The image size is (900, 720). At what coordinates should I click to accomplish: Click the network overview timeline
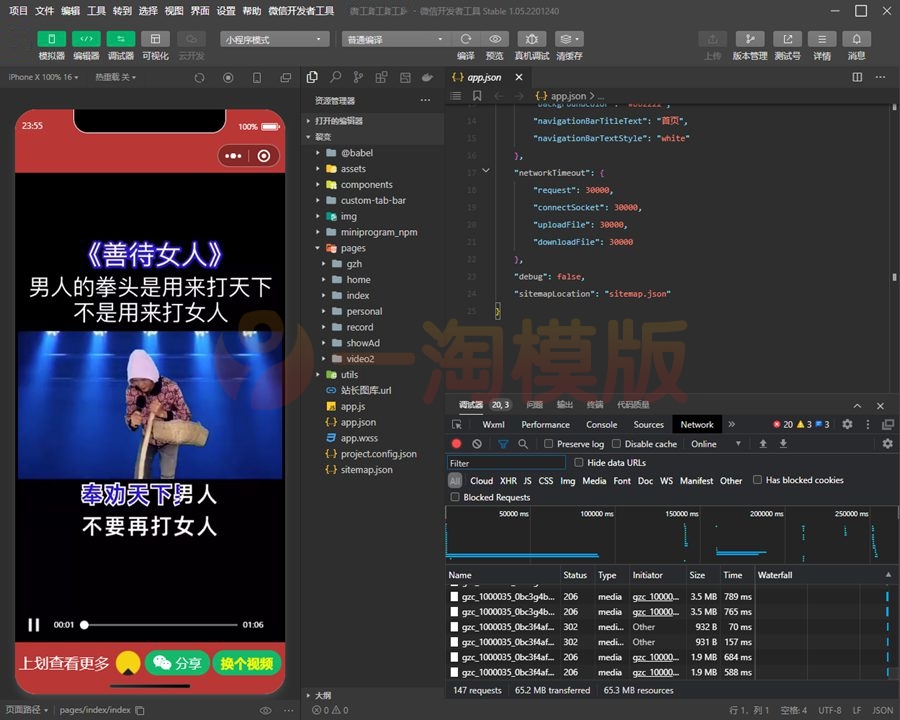pyautogui.click(x=670, y=535)
